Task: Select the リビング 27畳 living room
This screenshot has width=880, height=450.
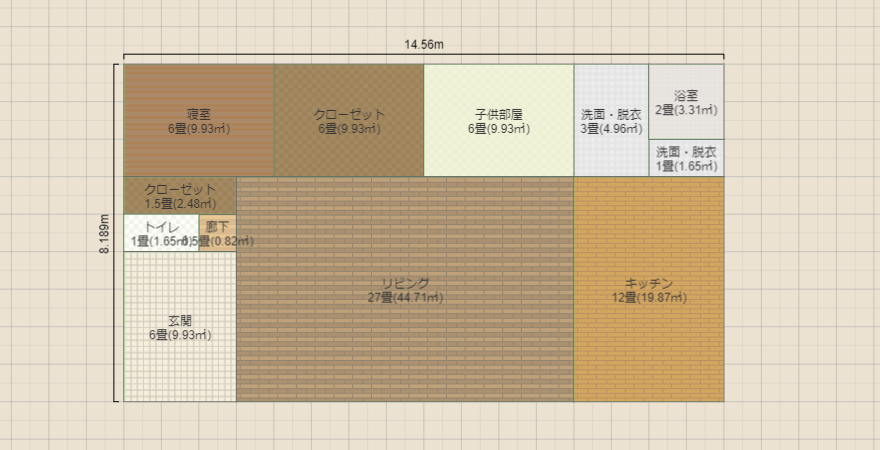Action: click(405, 289)
